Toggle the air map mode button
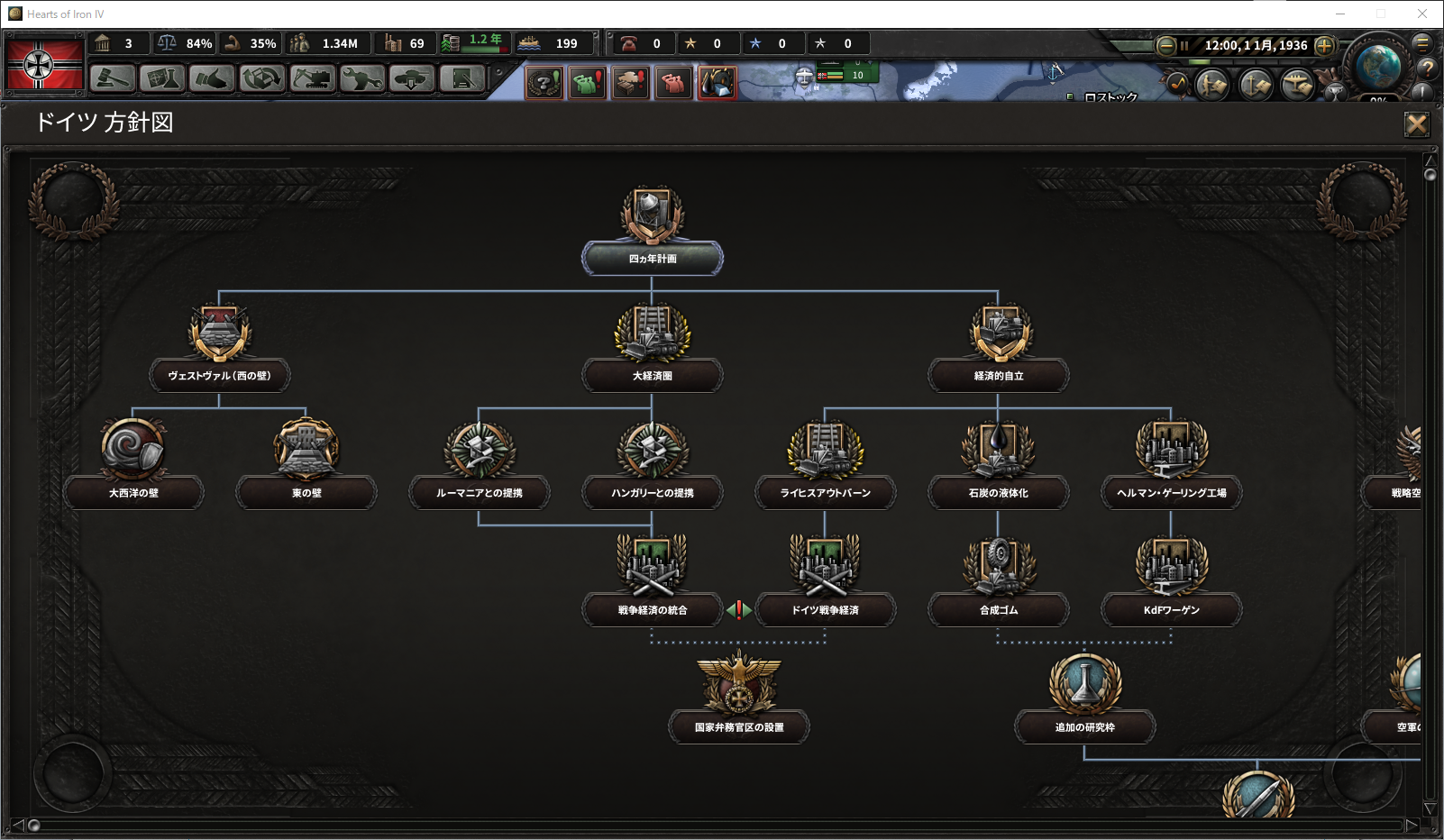1444x840 pixels. [x=1297, y=85]
